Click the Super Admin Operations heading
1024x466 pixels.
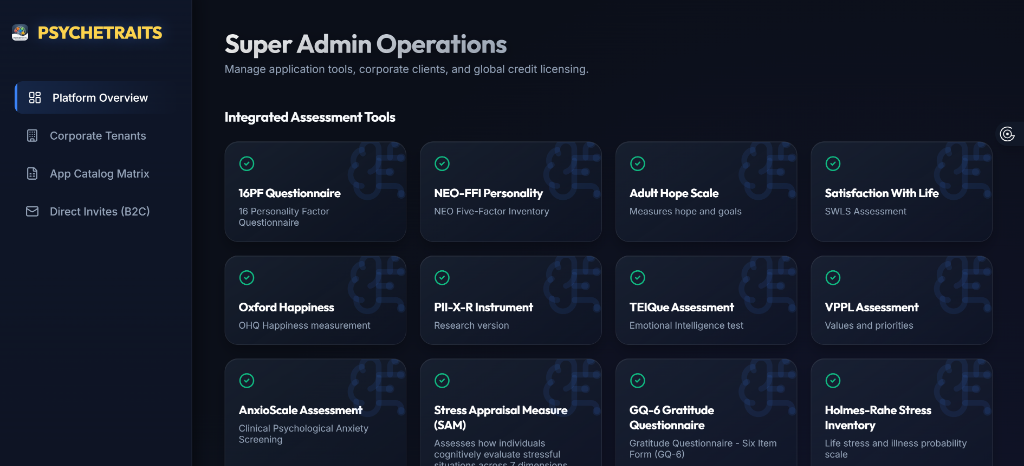pos(366,44)
